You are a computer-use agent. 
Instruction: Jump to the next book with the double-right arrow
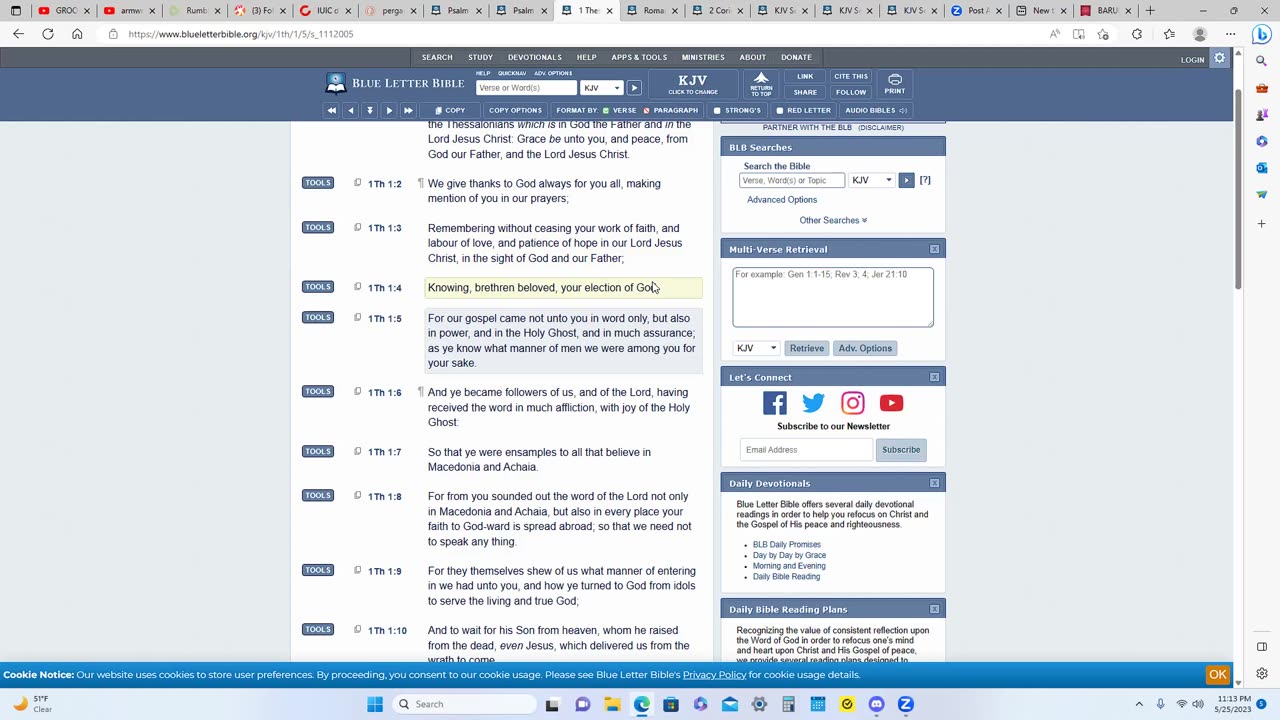point(408,110)
